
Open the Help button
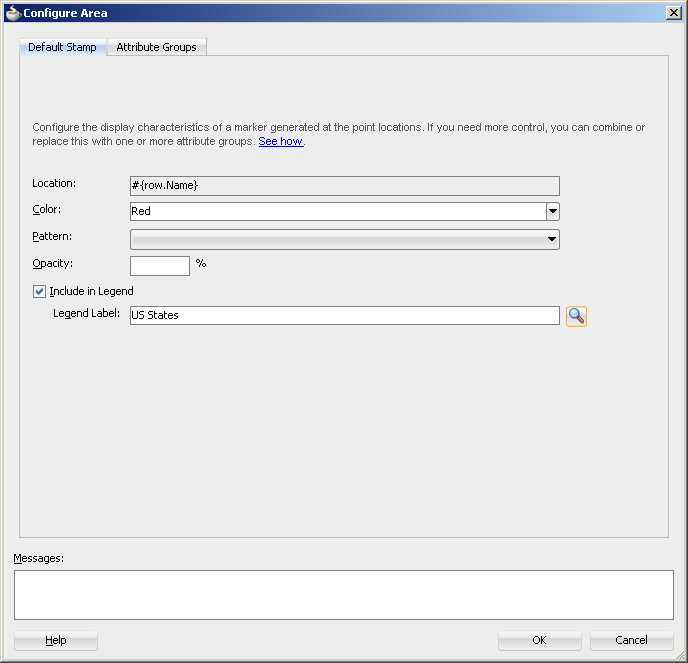(x=56, y=640)
